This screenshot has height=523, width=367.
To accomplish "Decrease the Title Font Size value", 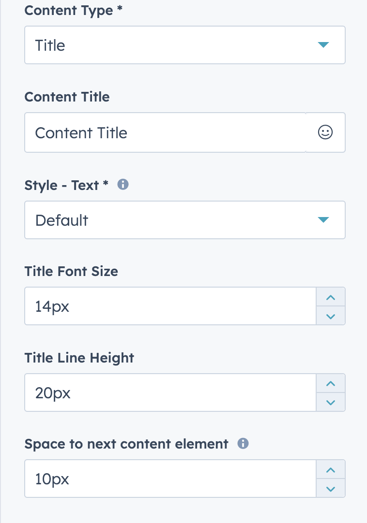I will point(331,316).
